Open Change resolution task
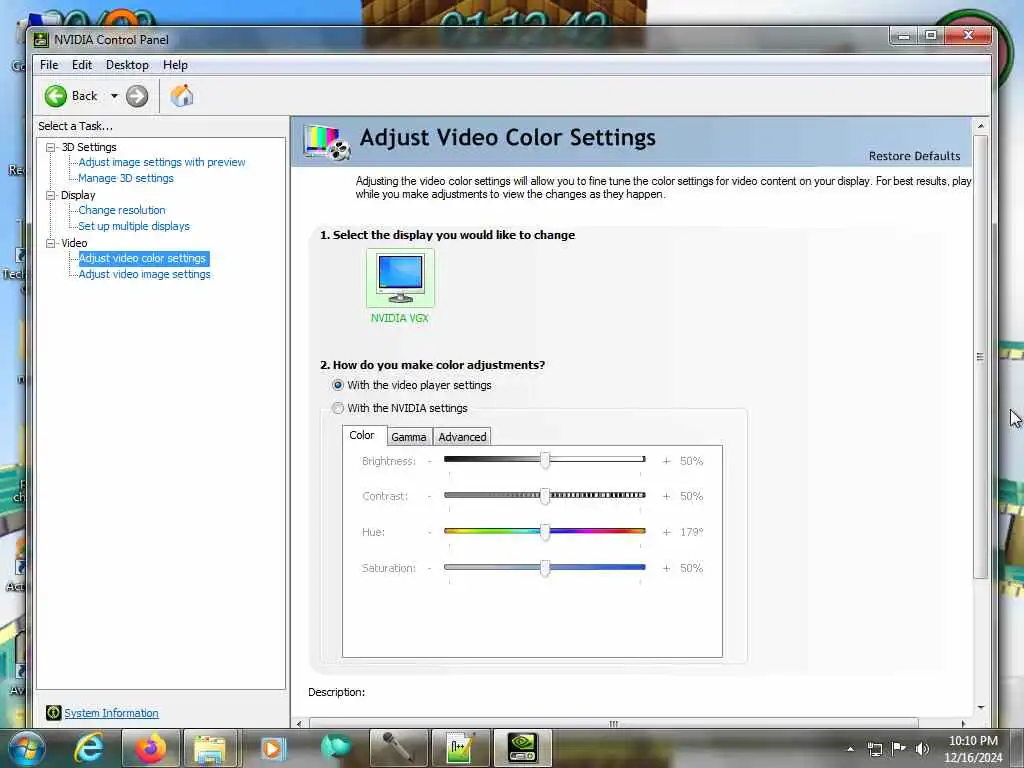The image size is (1024, 768). pyautogui.click(x=122, y=210)
